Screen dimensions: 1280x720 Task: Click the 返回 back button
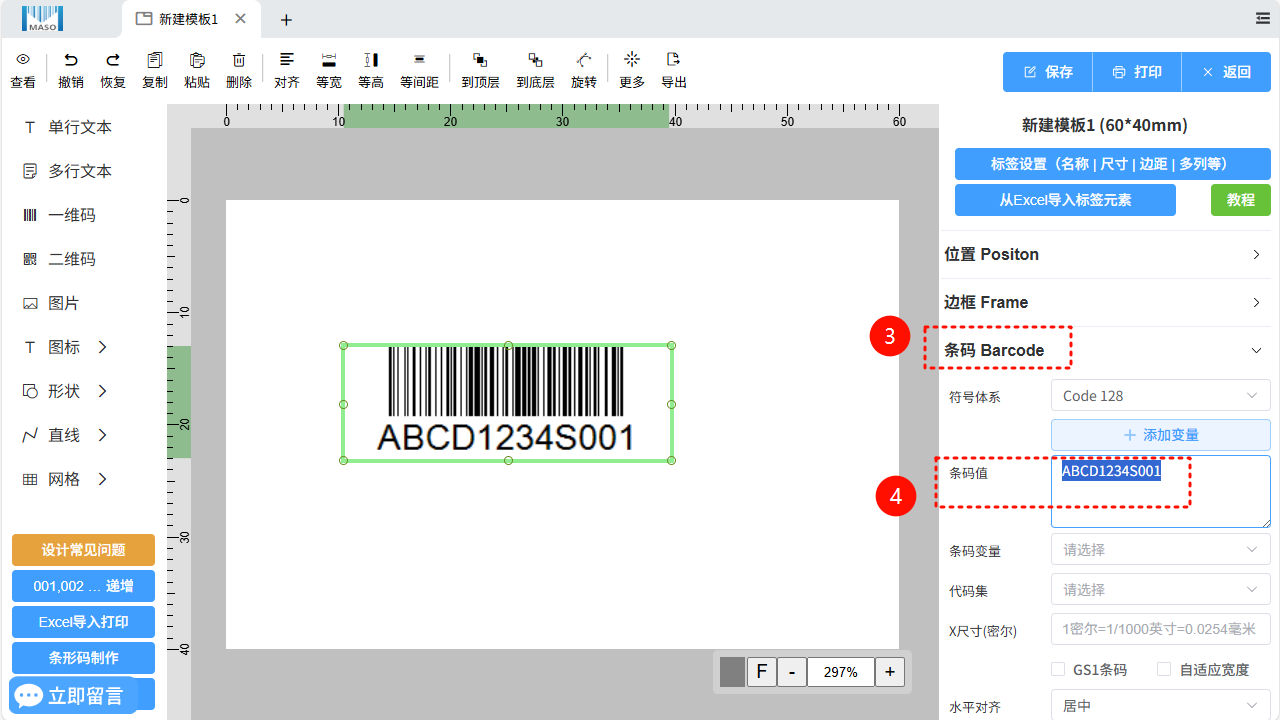point(1226,72)
